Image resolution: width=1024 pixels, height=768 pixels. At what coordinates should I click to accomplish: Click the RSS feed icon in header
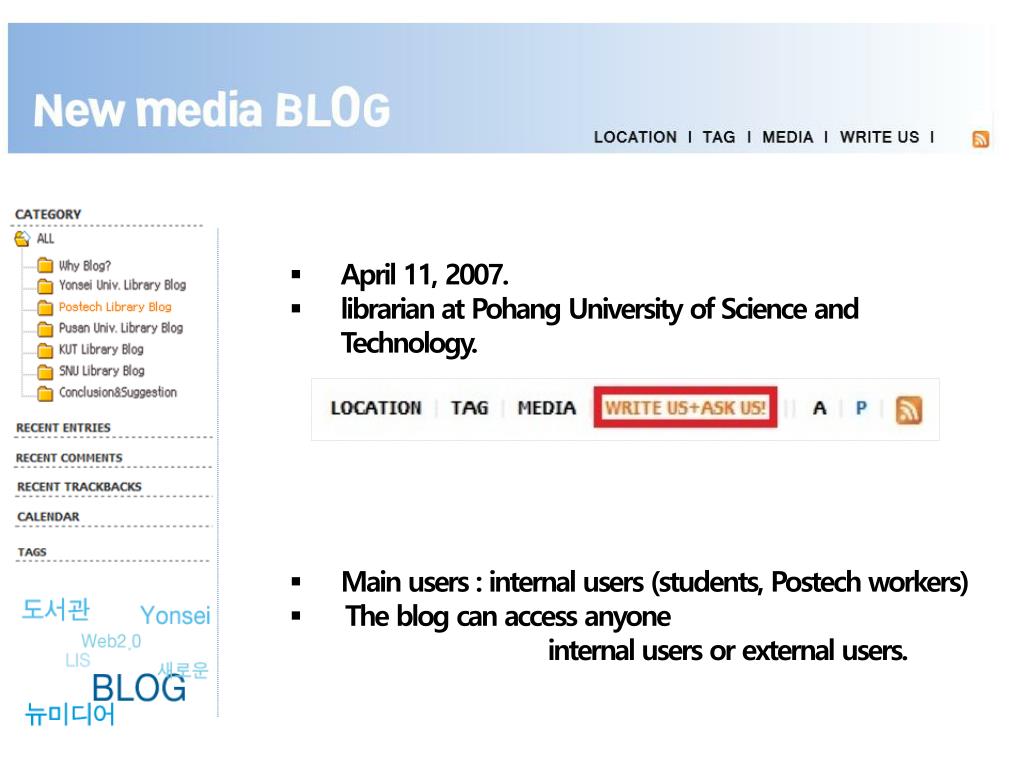tap(980, 139)
